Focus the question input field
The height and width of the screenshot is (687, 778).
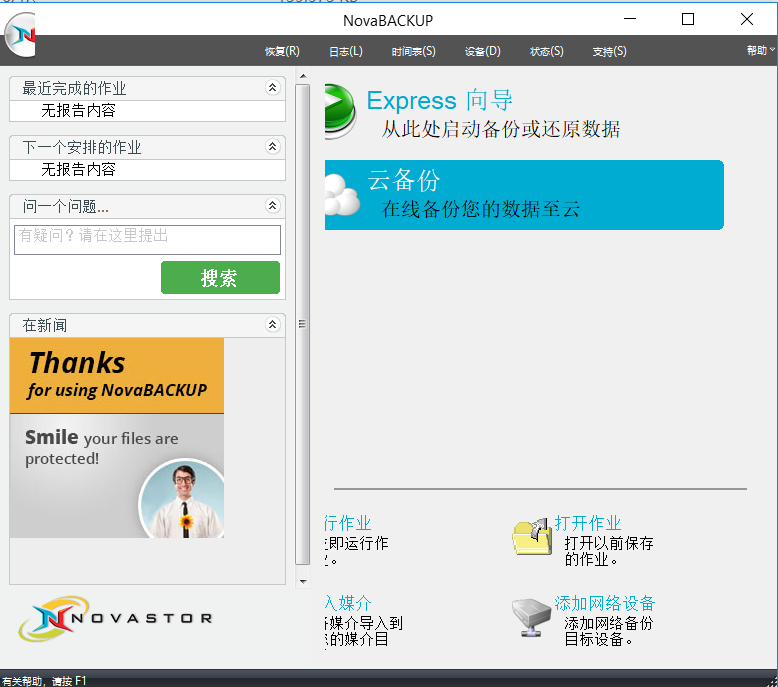[x=147, y=240]
